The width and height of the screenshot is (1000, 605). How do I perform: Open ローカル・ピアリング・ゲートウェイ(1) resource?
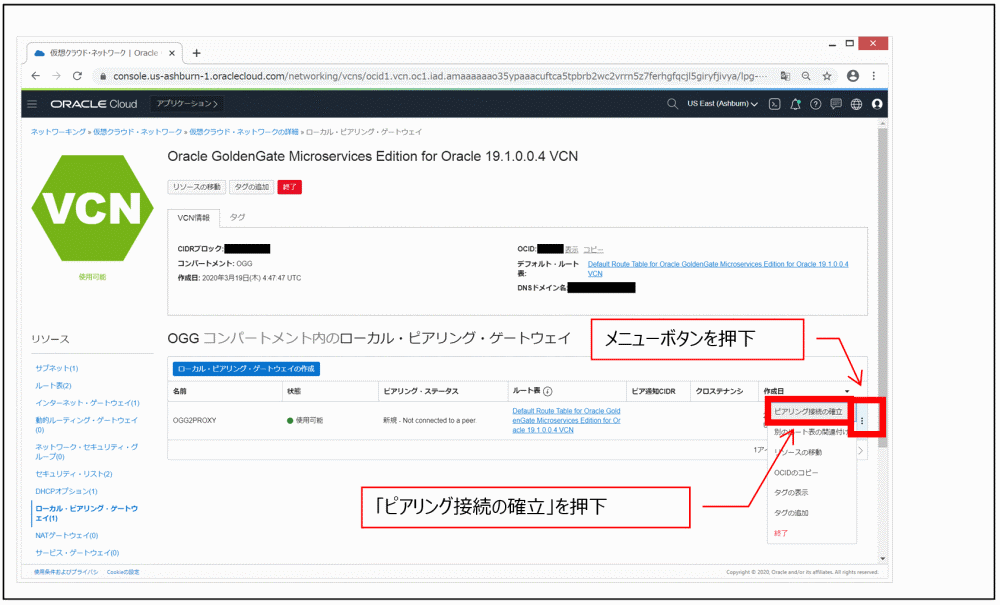click(x=86, y=513)
